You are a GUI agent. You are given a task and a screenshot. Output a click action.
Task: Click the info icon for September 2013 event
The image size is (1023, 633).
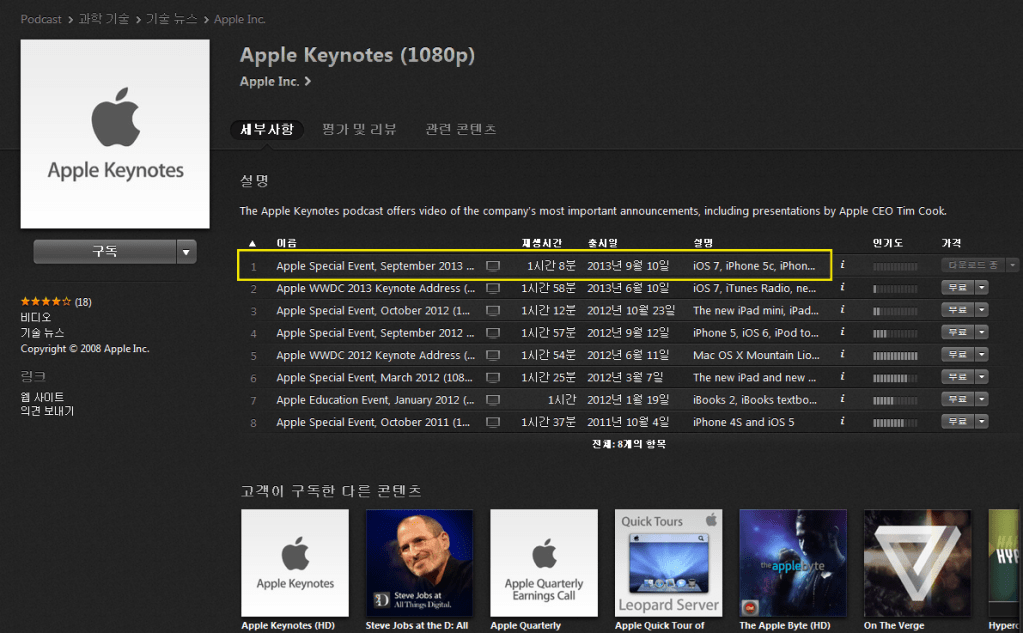coord(842,265)
